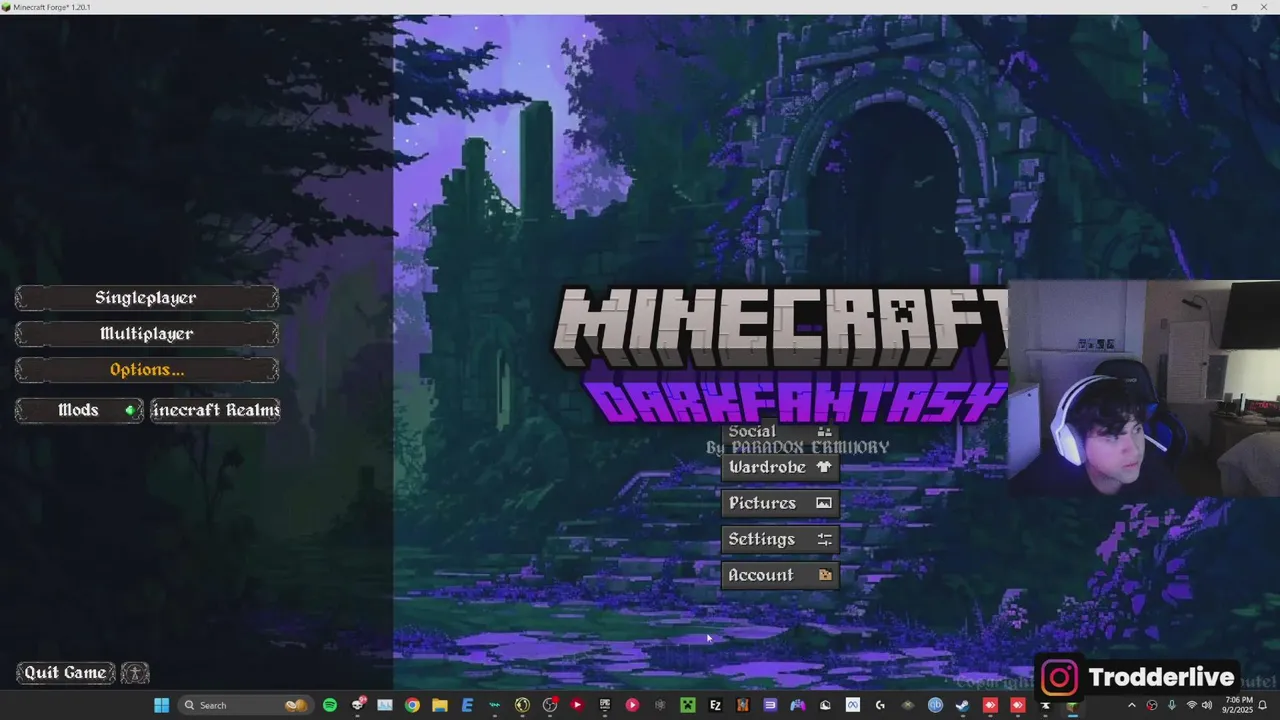Open Google Chrome from the taskbar
This screenshot has width=1280, height=720.
[x=412, y=705]
